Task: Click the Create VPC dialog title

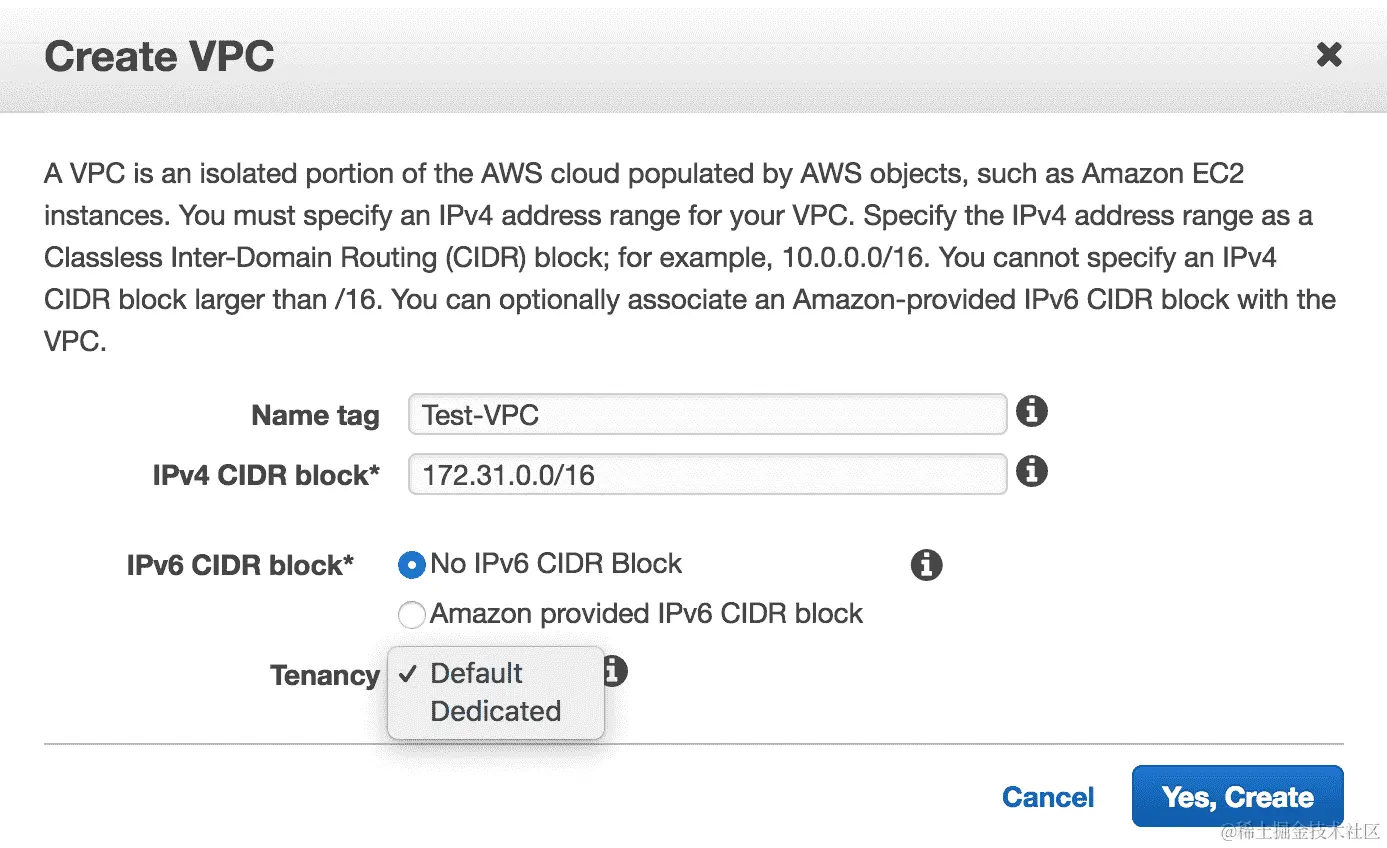Action: (159, 56)
